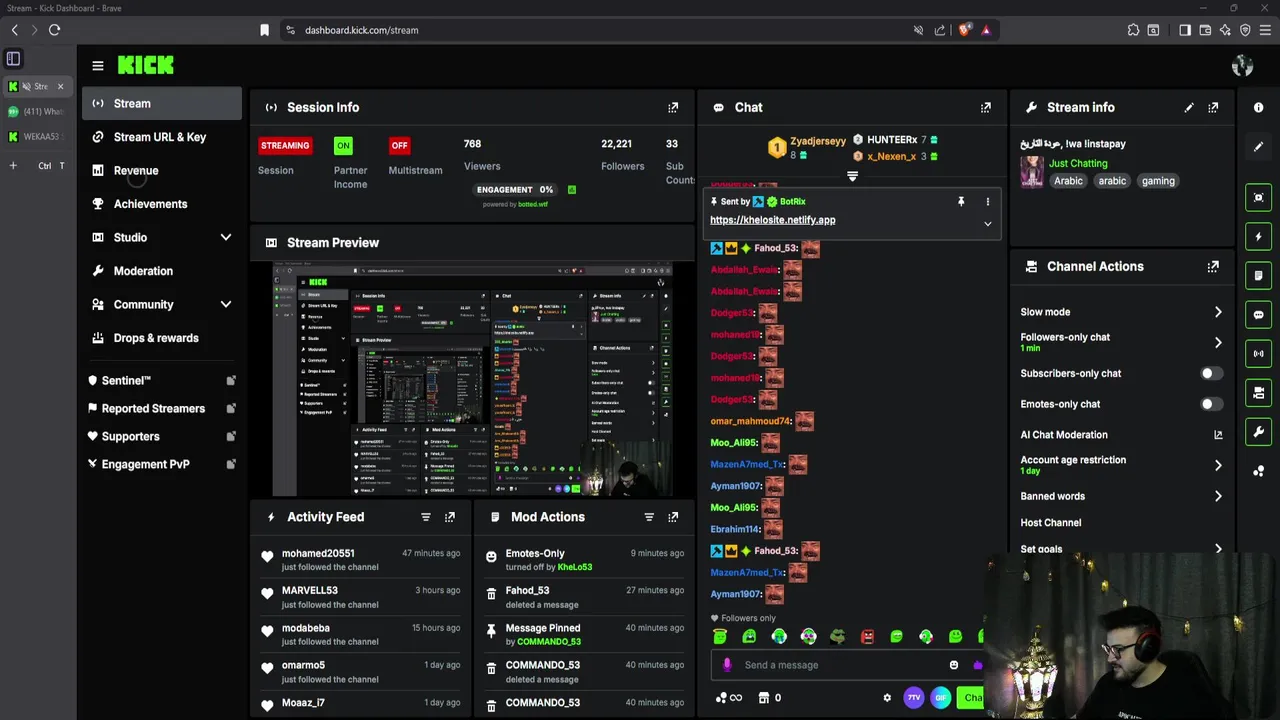Image resolution: width=1280 pixels, height=720 pixels.
Task: Open the hamburger menu beside the Kick logo
Action: [x=97, y=66]
